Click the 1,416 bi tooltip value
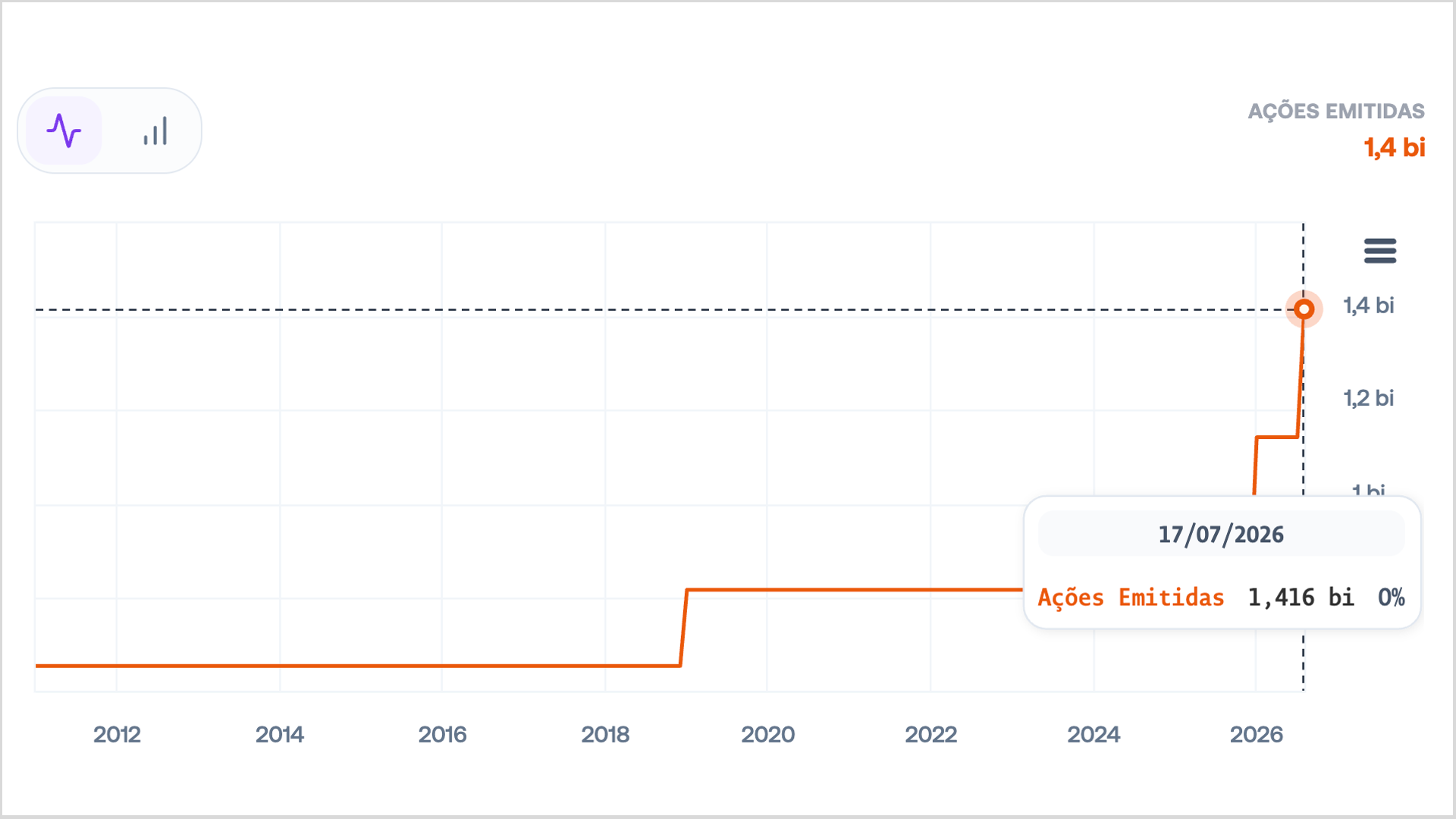The image size is (1456, 819). (x=1301, y=598)
